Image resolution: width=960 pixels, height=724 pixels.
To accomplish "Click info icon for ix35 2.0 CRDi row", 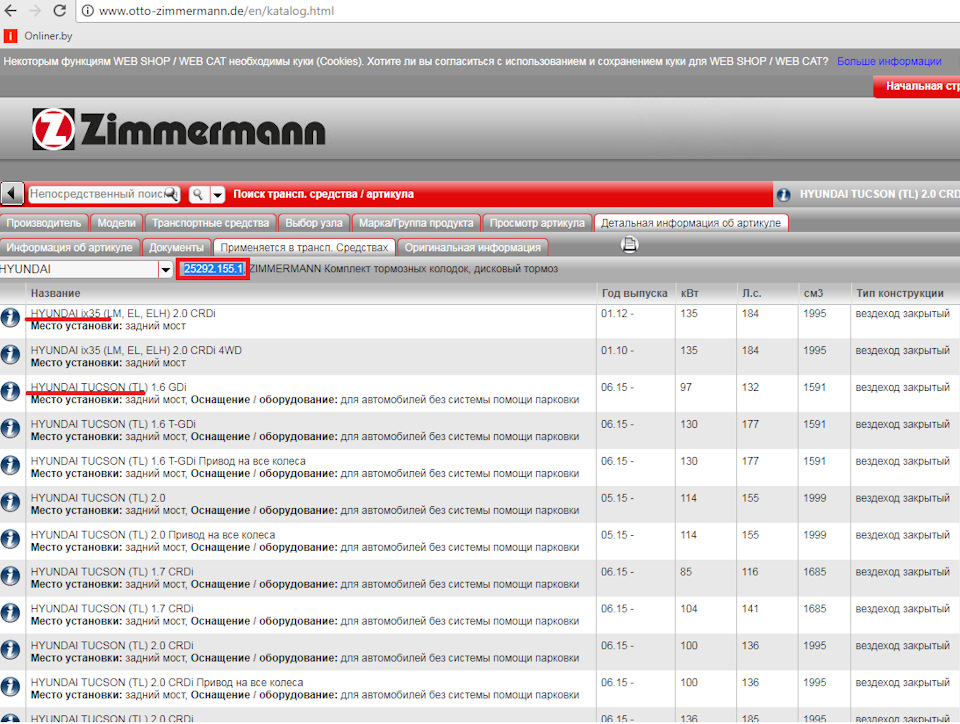I will [10, 318].
